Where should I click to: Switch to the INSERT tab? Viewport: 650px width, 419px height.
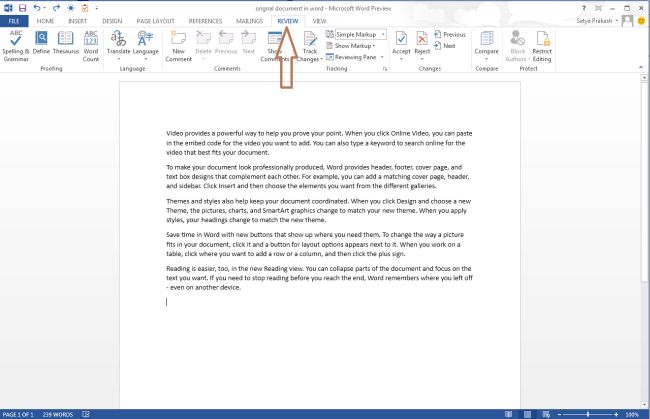(78, 21)
